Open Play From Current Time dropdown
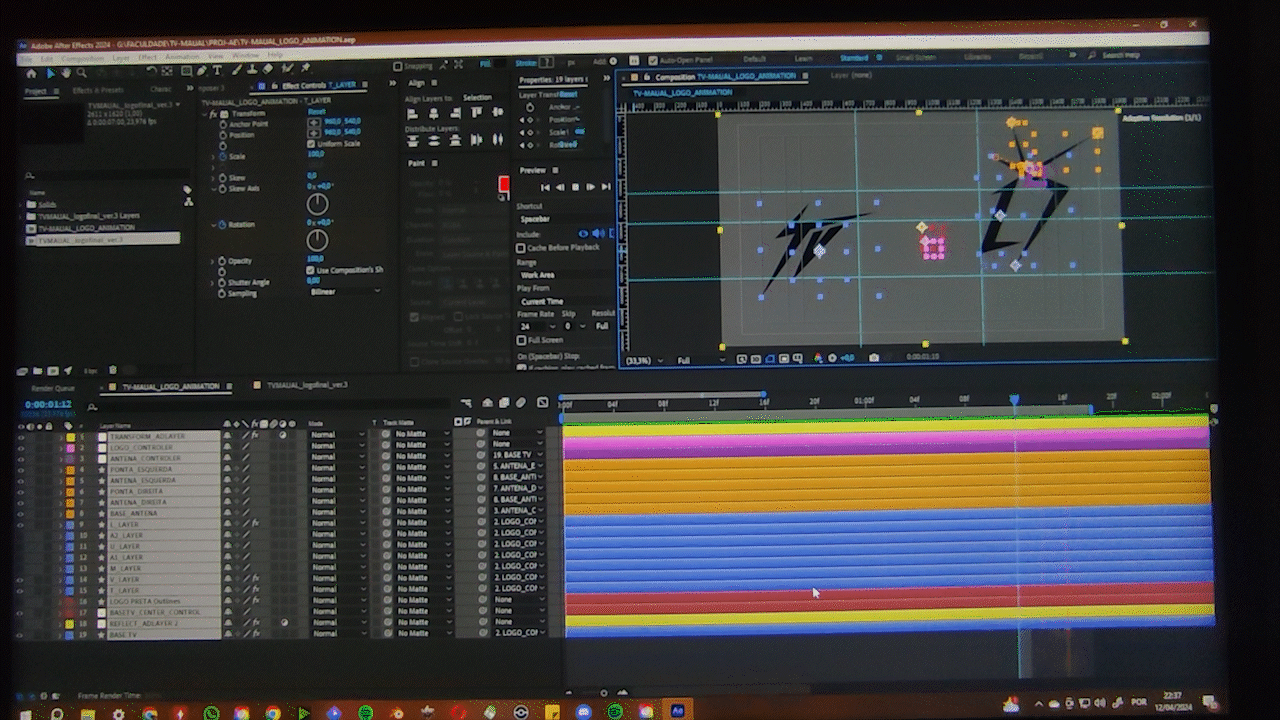 [x=565, y=301]
